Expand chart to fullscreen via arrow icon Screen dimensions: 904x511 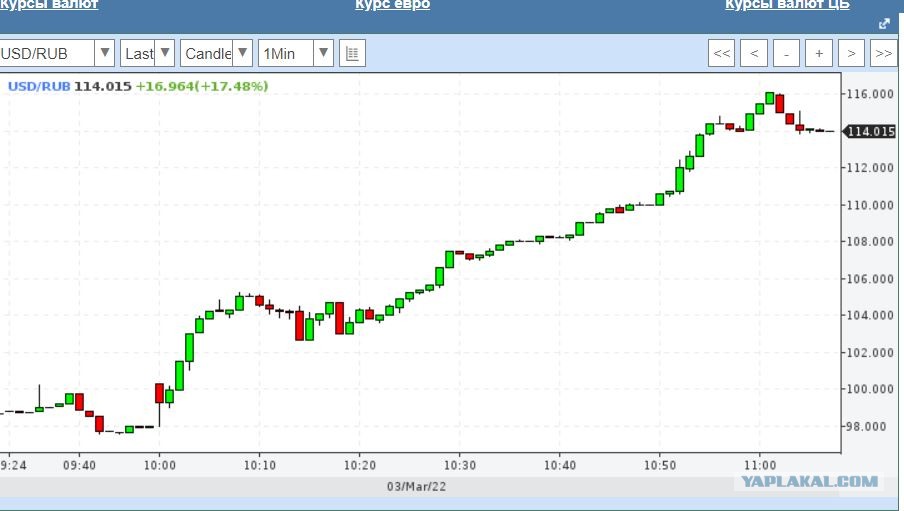884,24
